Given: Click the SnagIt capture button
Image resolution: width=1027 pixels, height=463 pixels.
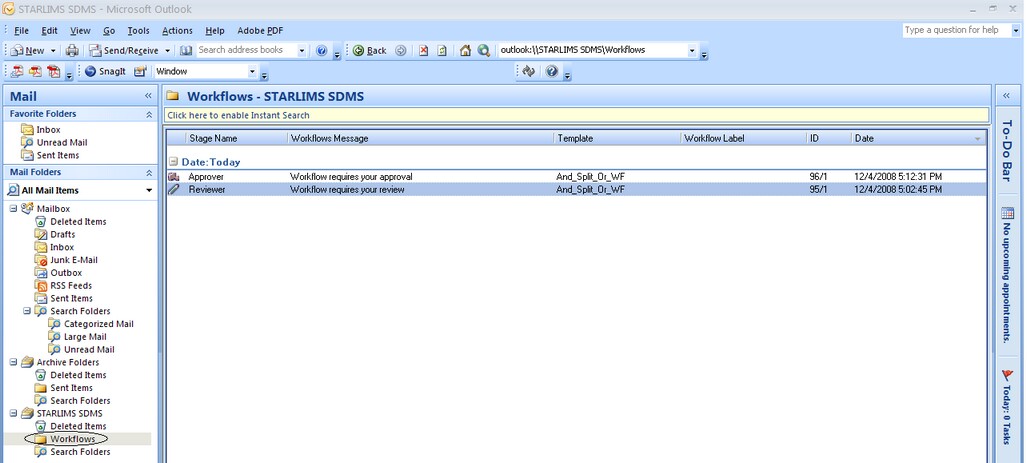Looking at the screenshot, I should [x=105, y=71].
